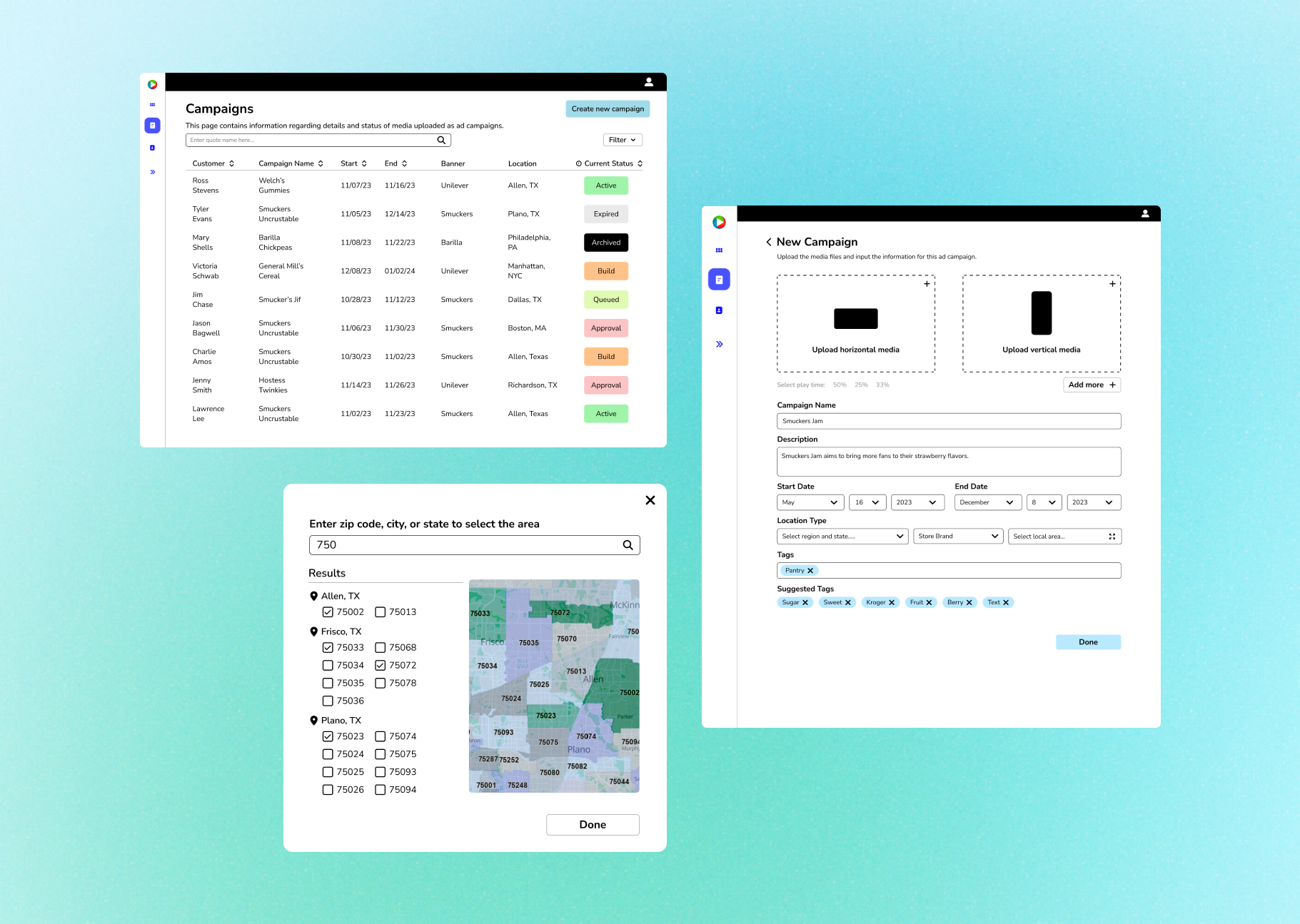Screen dimensions: 1300x924
Task: Sort by Customer column arrows
Action: point(231,163)
